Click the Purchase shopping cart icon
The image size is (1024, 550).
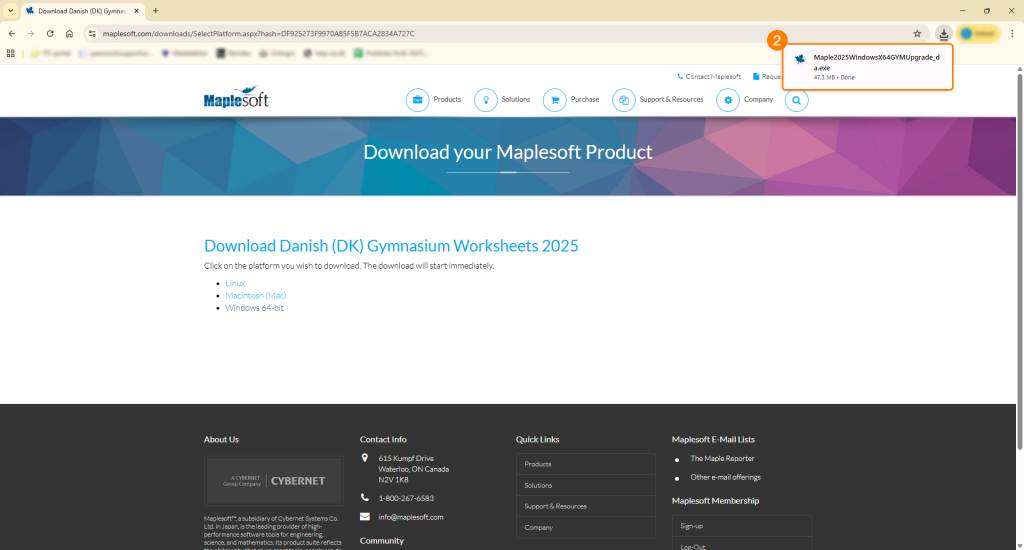(x=554, y=100)
